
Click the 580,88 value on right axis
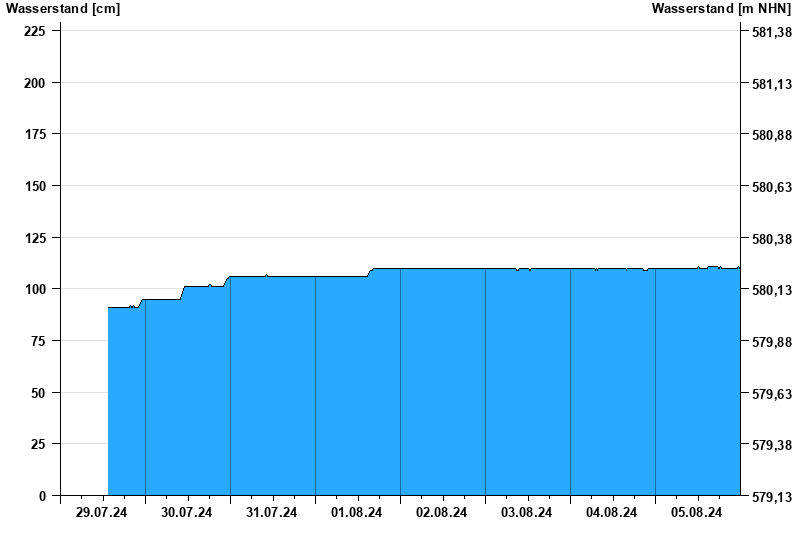point(772,135)
